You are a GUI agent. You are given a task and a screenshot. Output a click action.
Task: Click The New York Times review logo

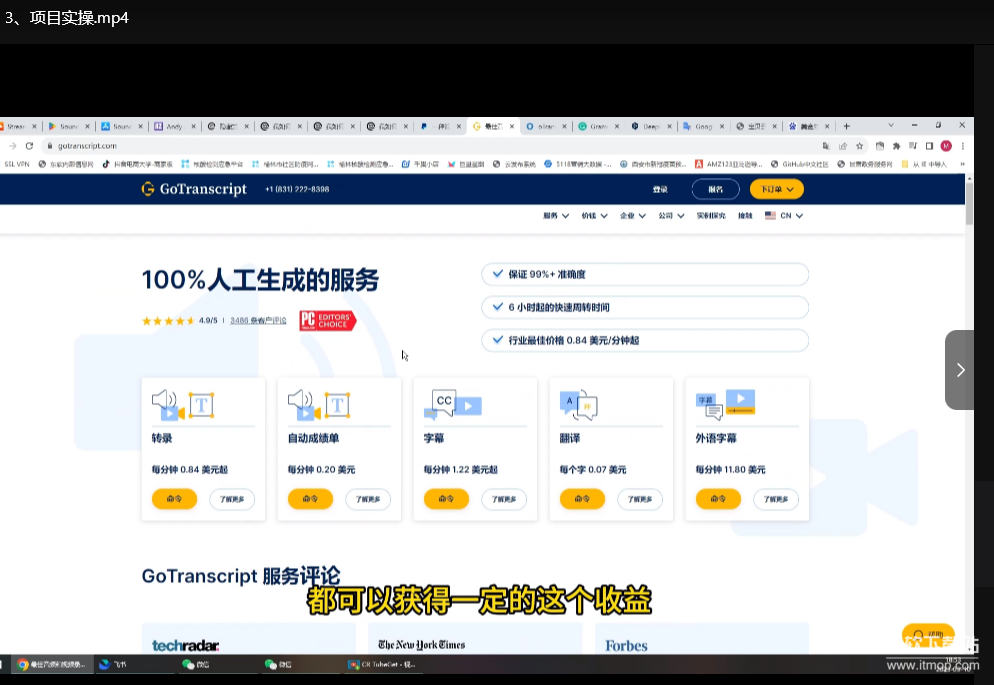point(422,644)
